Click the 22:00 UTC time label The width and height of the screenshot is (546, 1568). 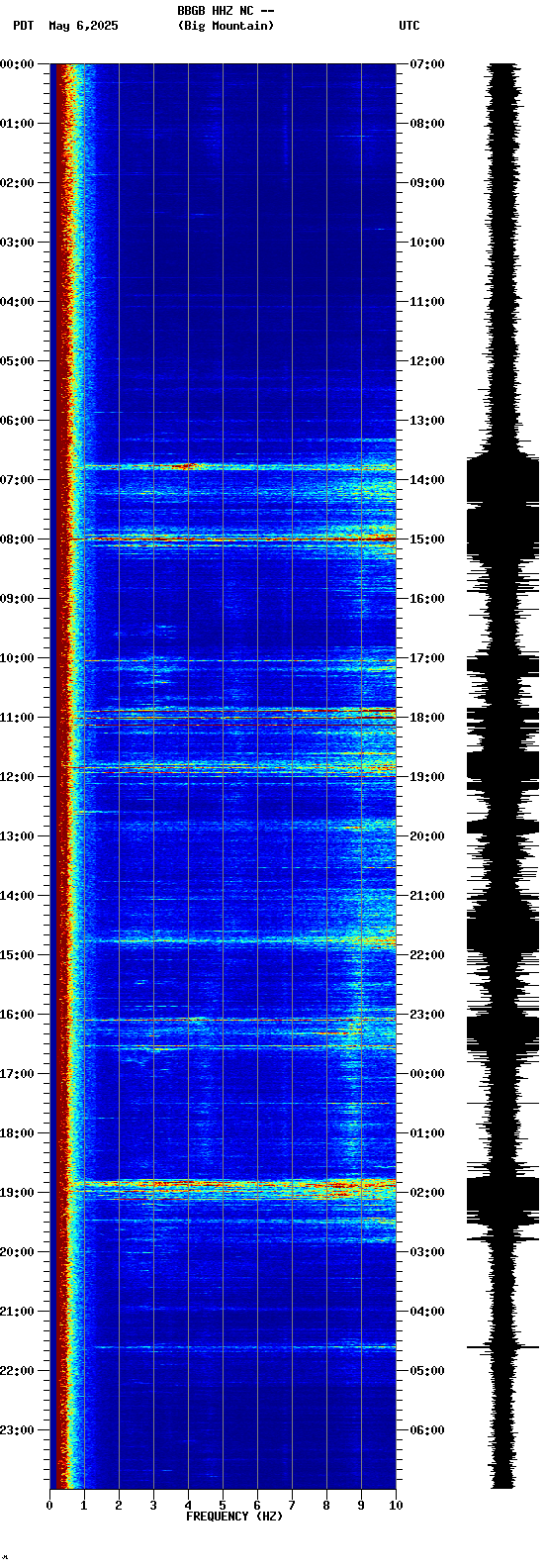[427, 955]
